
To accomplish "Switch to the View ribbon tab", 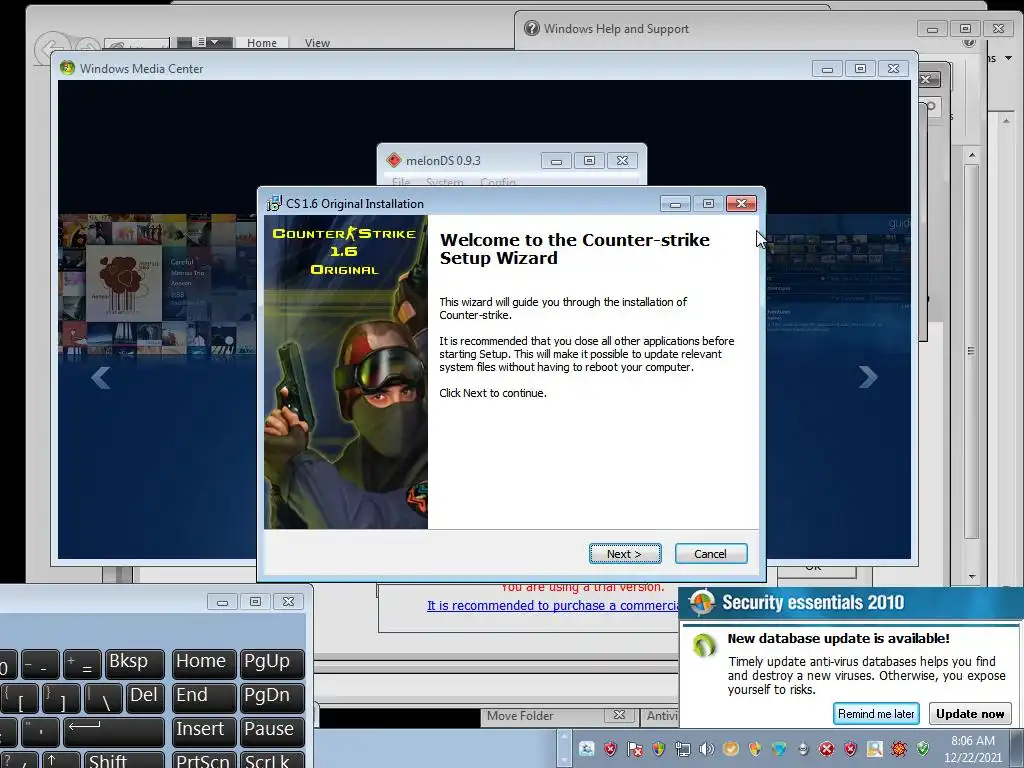I will click(317, 42).
